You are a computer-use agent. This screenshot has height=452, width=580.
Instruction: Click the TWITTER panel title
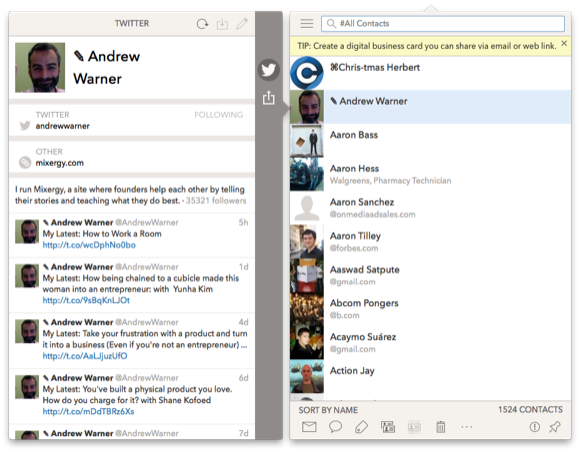point(132,23)
